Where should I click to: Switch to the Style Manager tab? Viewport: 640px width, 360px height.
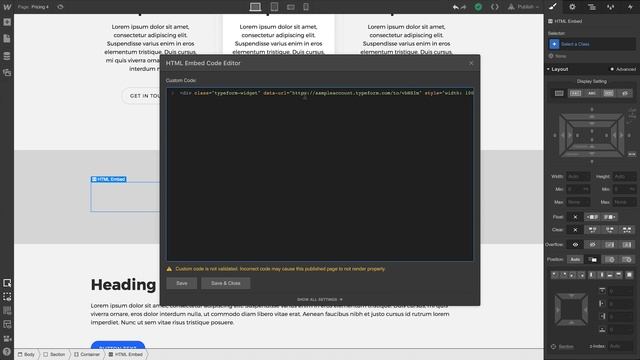point(611,7)
